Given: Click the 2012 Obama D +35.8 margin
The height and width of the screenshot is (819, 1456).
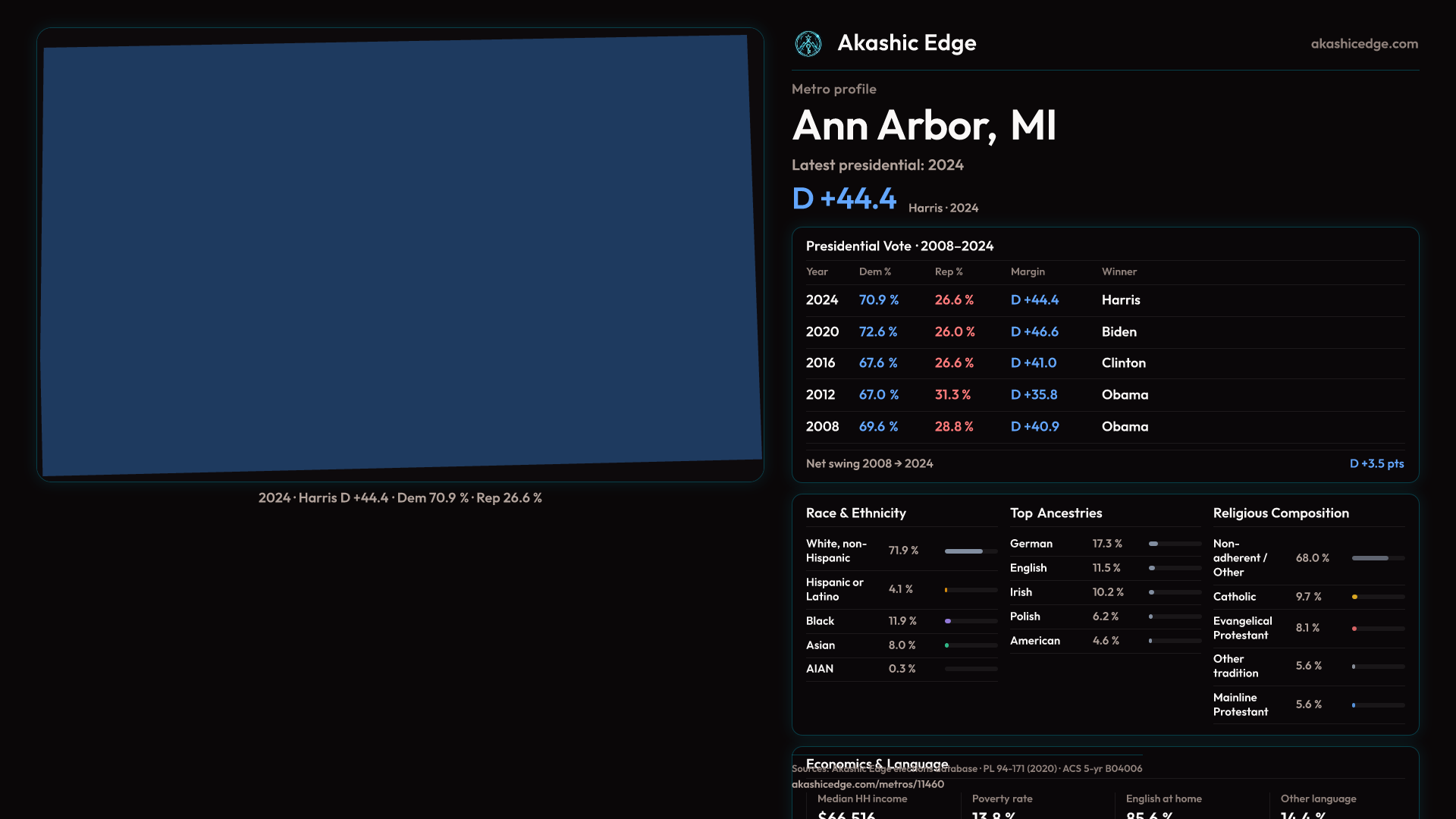Looking at the screenshot, I should coord(1034,395).
